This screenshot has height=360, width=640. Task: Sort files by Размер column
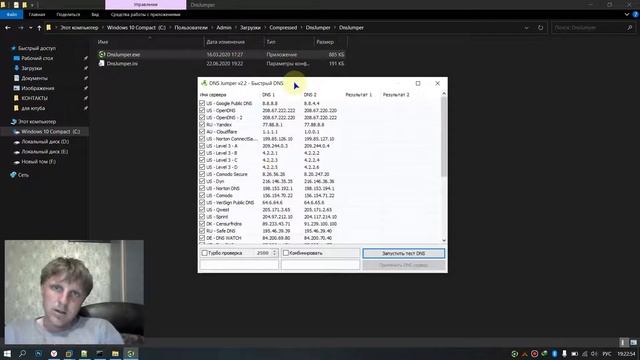[325, 42]
